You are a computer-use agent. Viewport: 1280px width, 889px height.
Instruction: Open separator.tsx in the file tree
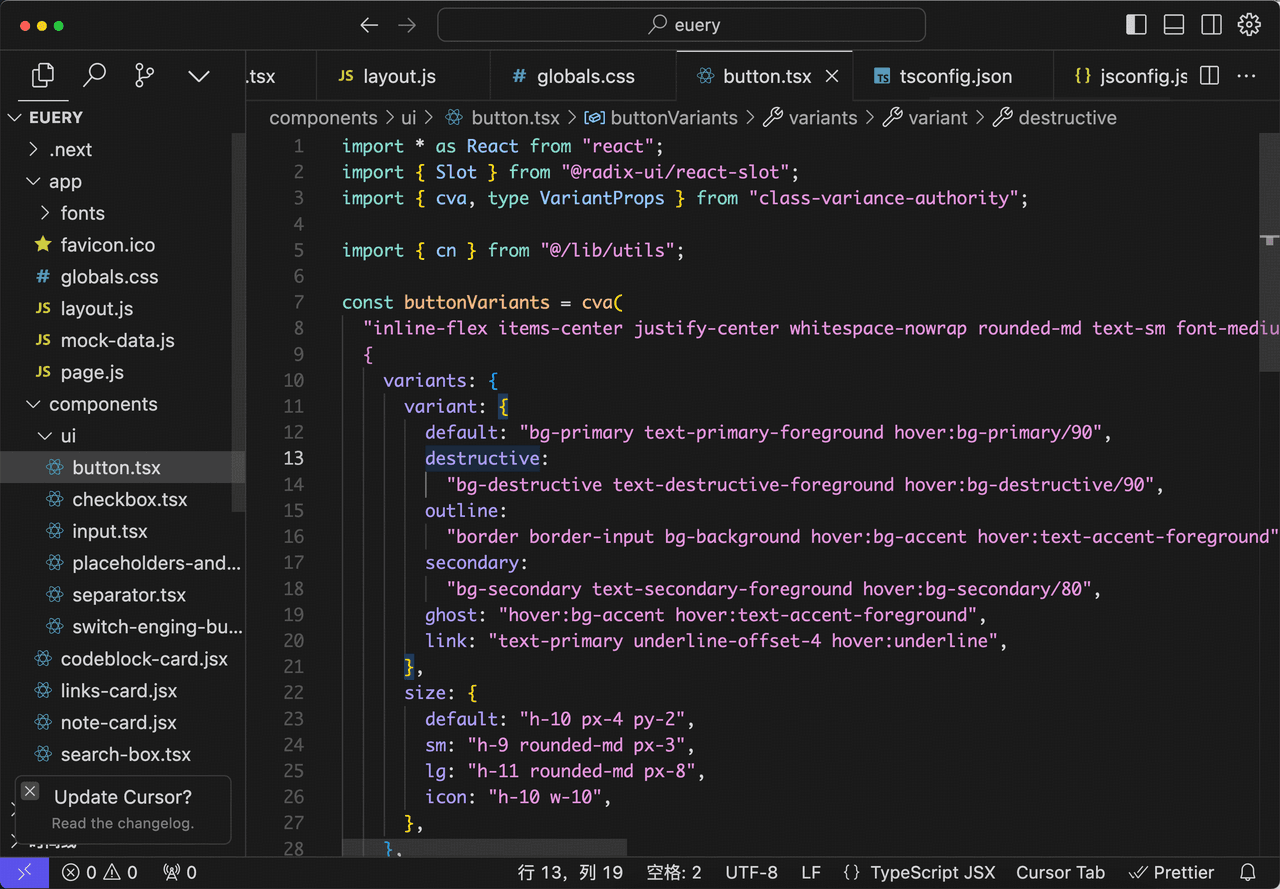point(122,595)
